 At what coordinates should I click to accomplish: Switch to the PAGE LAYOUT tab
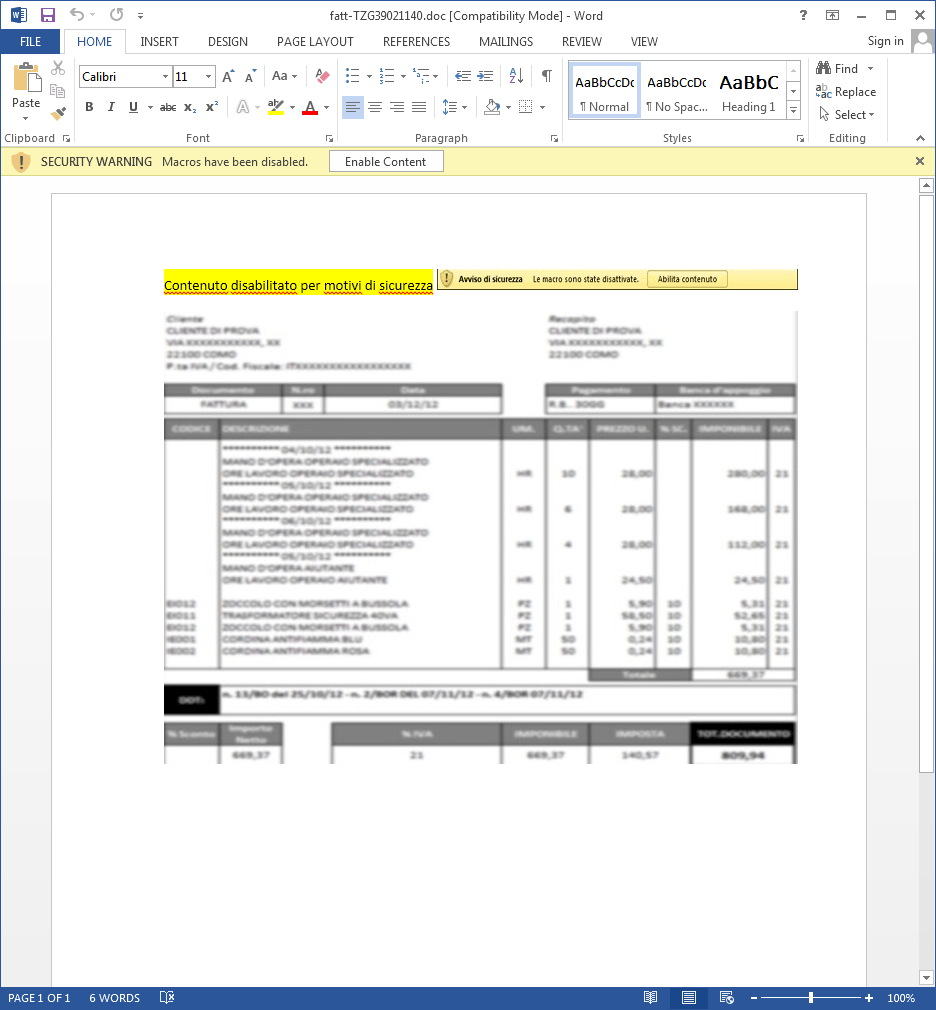pos(315,42)
